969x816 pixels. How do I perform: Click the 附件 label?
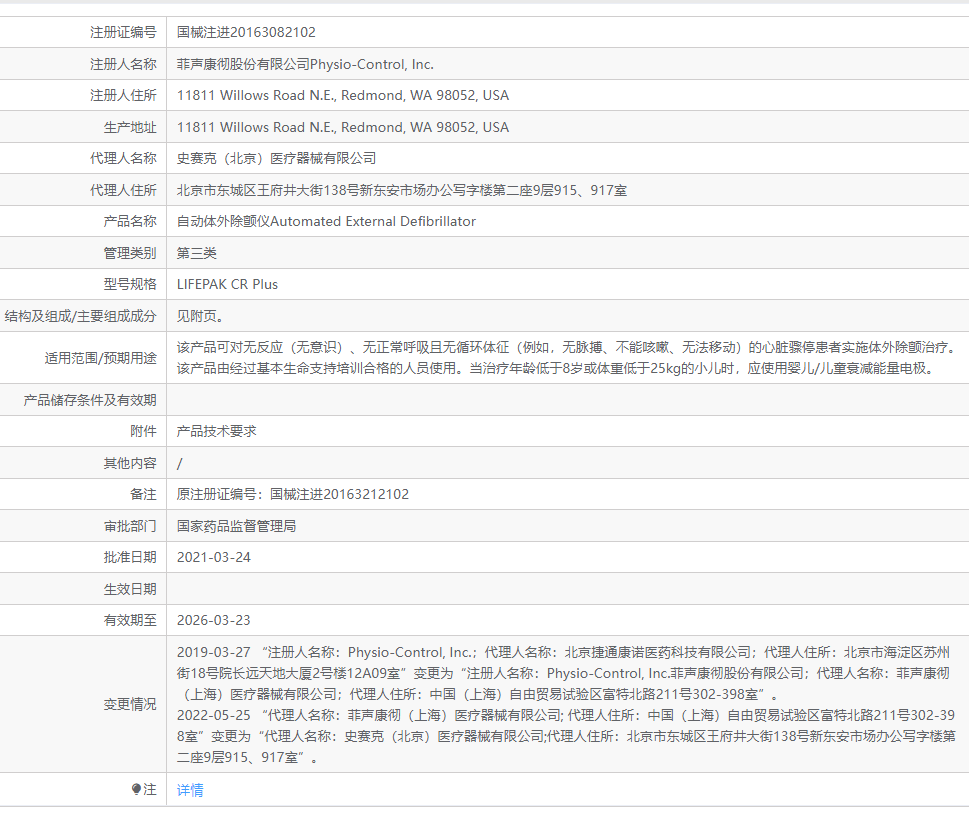tap(143, 431)
